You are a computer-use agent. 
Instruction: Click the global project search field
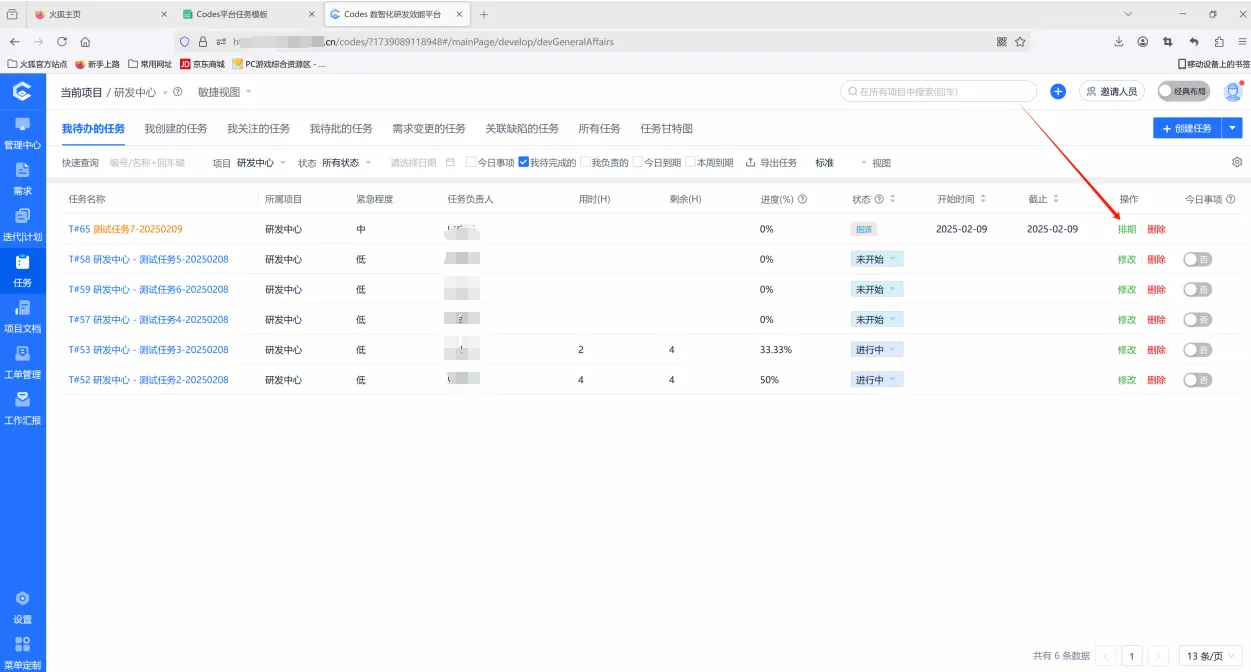click(938, 91)
